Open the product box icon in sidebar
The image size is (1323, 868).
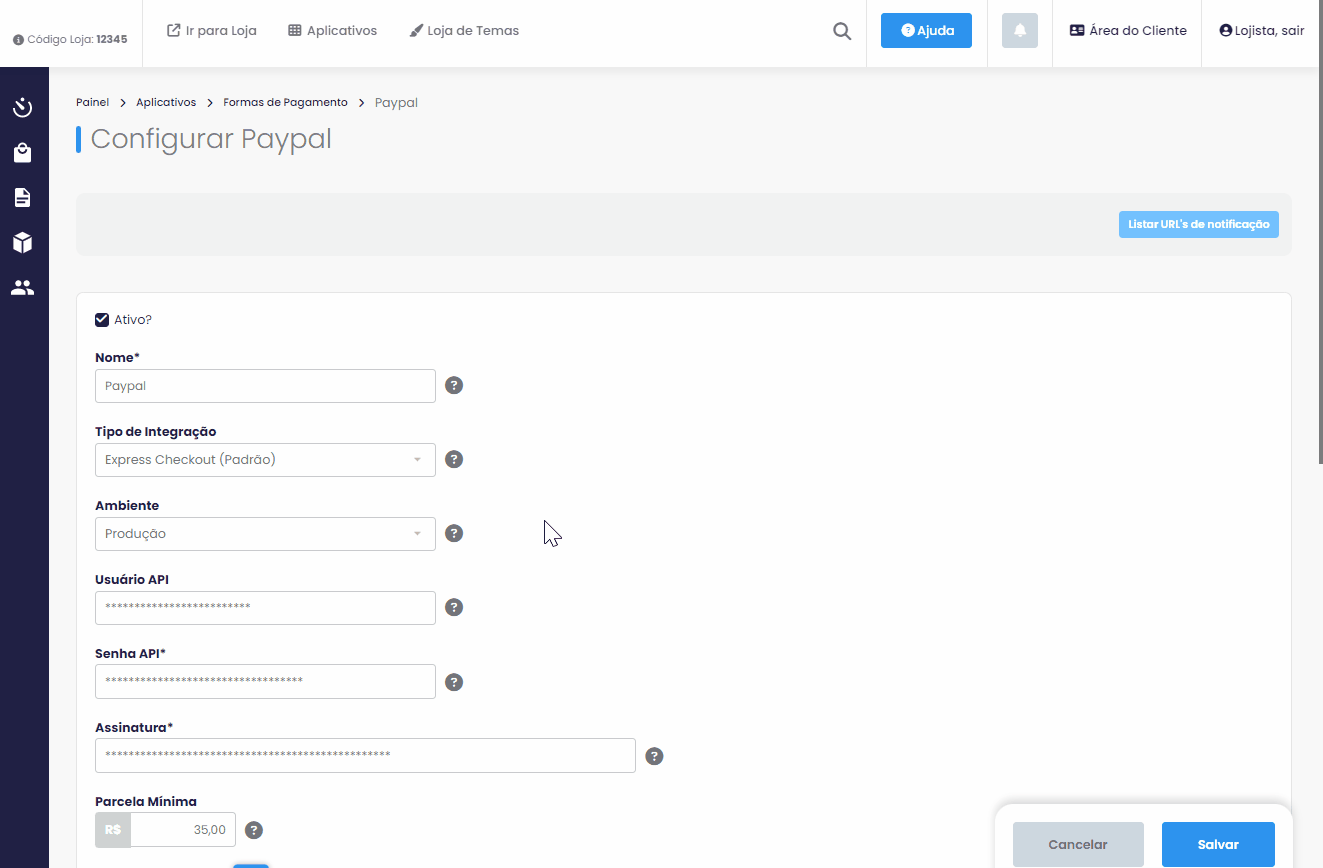pos(23,242)
